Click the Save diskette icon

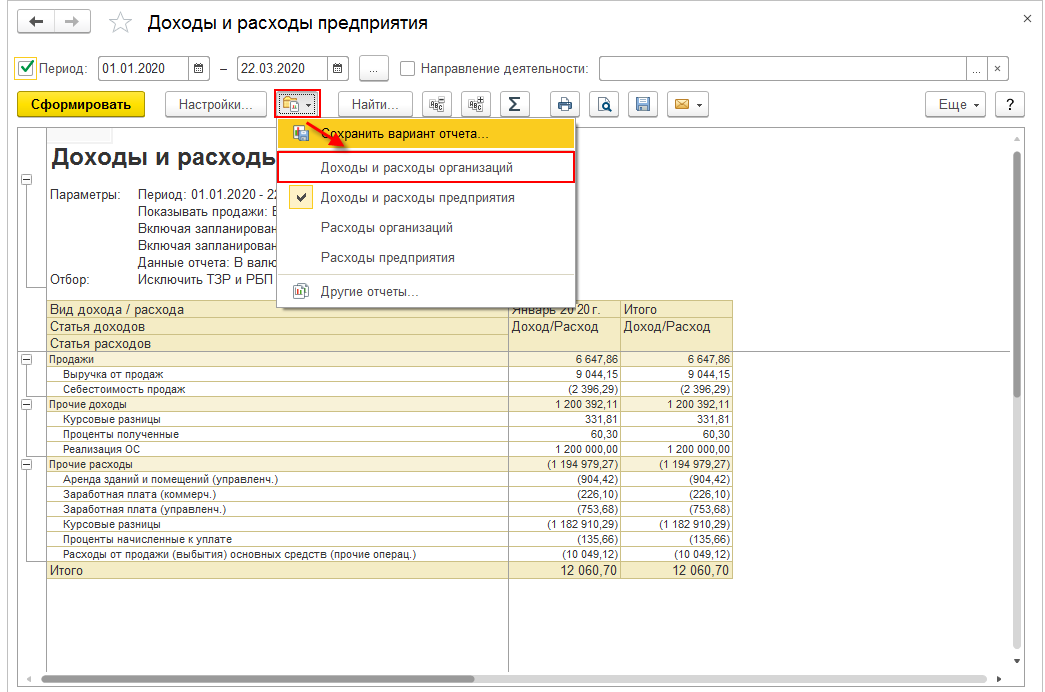click(x=644, y=104)
